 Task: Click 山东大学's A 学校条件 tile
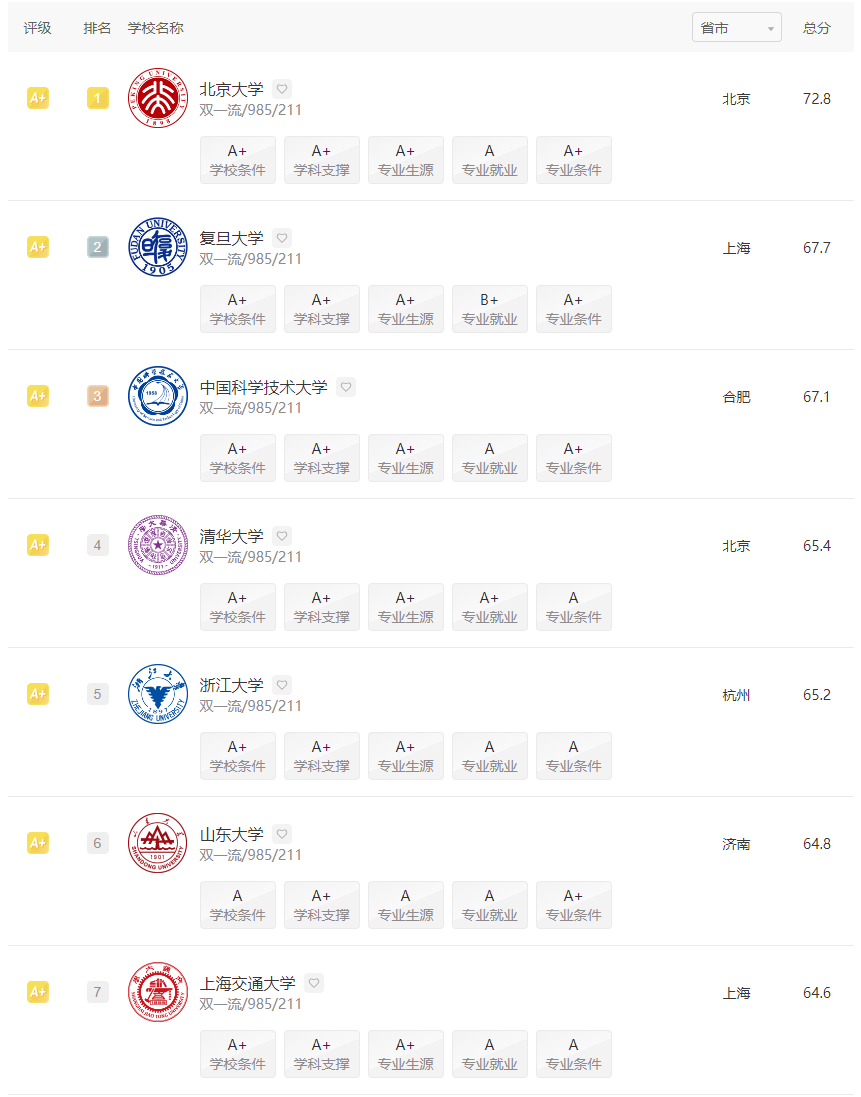(x=238, y=905)
